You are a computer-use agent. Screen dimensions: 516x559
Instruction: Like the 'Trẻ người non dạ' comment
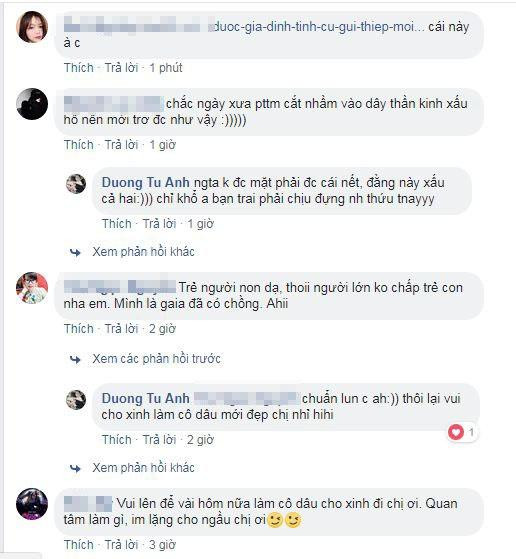coord(79,329)
